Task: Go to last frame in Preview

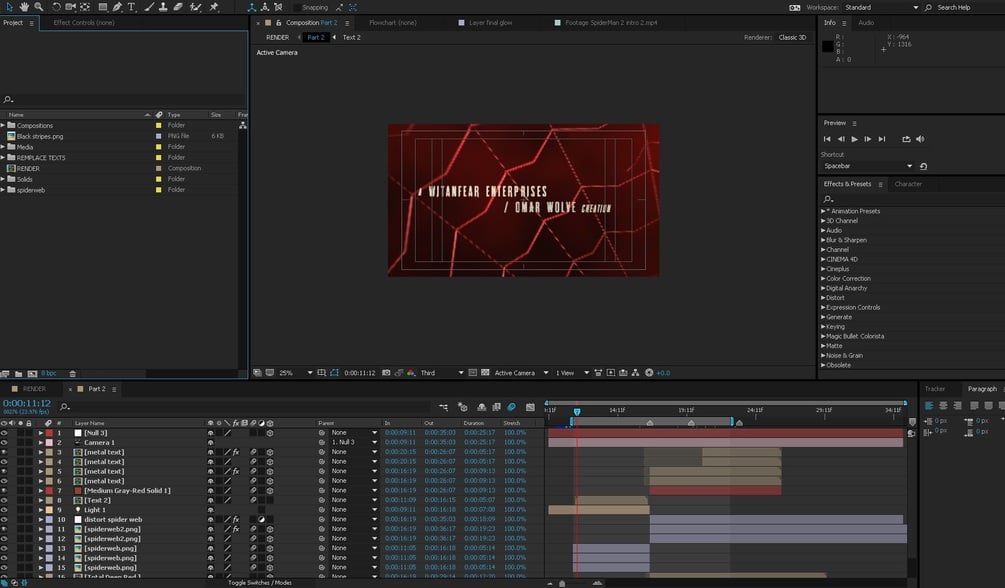Action: (881, 139)
